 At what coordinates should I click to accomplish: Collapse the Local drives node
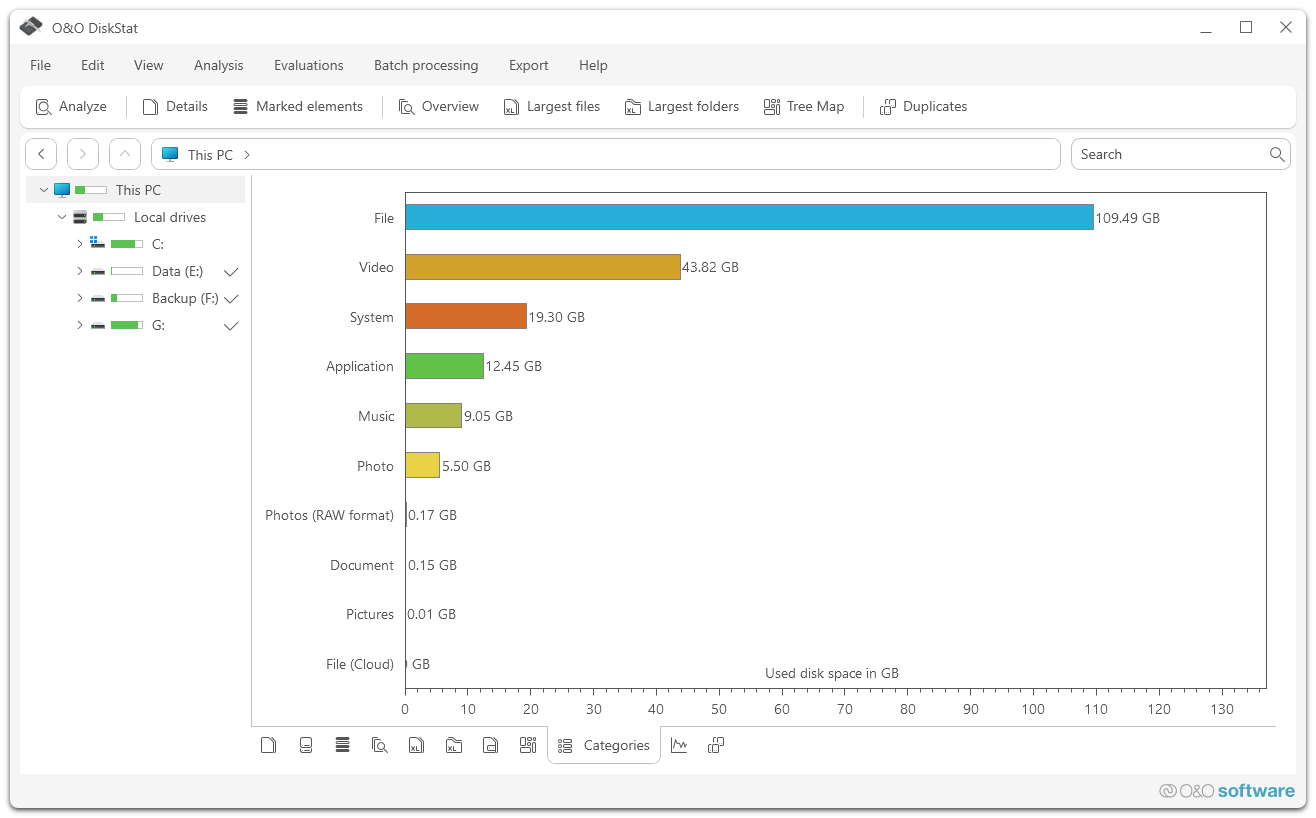tap(61, 217)
